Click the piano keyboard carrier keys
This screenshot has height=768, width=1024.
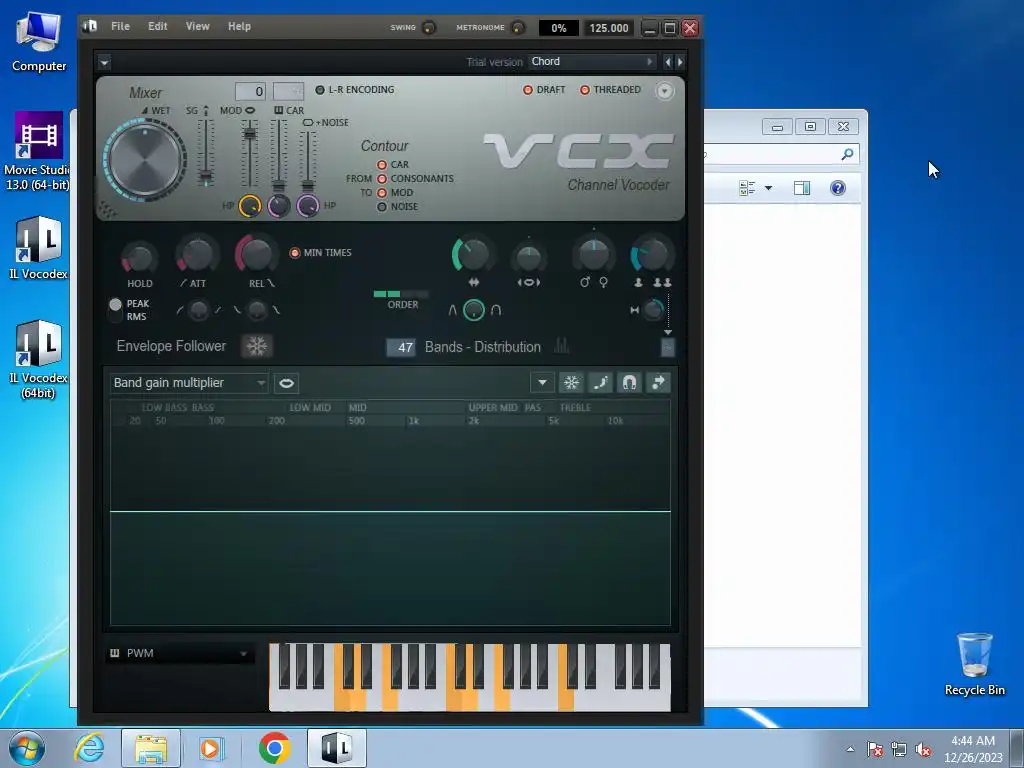coord(470,677)
